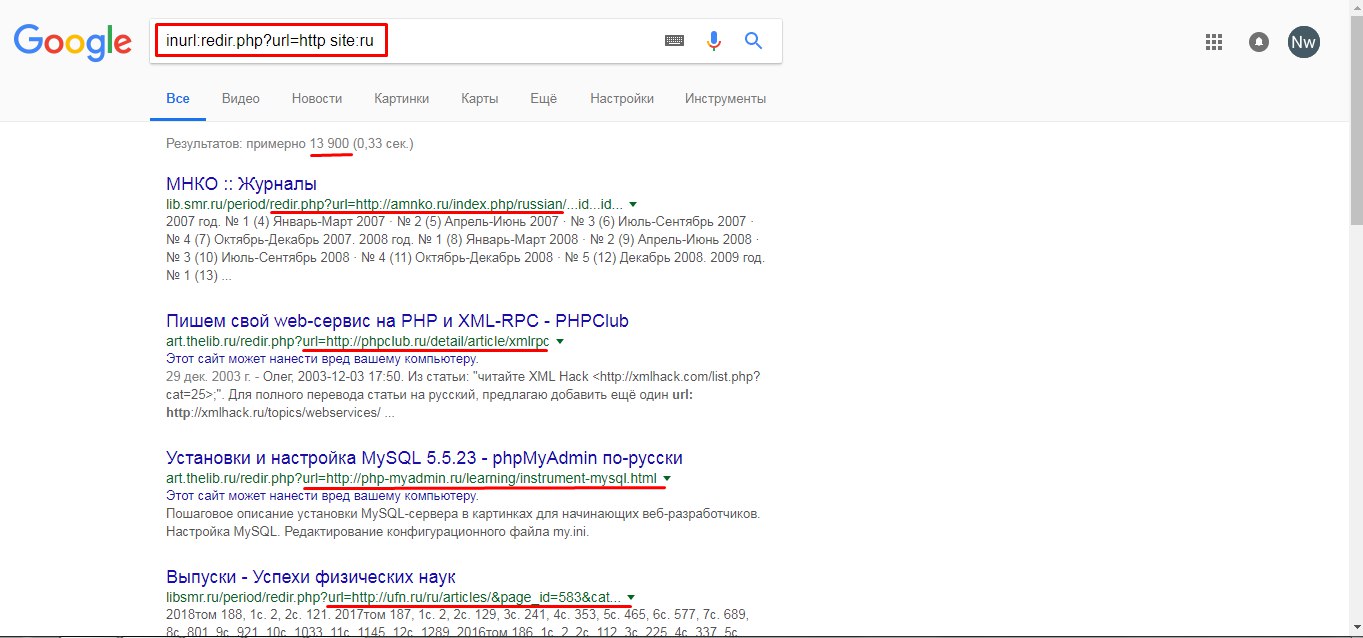Viewport: 1363px width, 638px height.
Task: Click harm warning under phpMyAdmin result
Action: coord(322,496)
